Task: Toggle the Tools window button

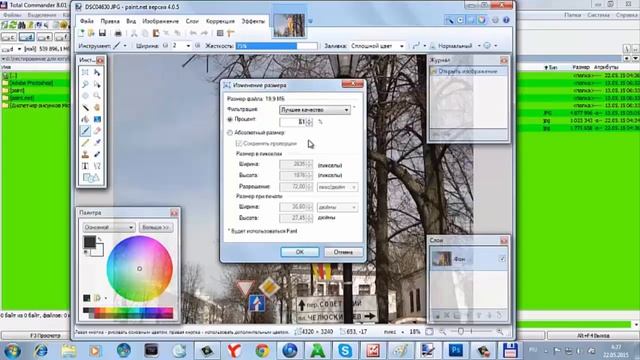Action: point(449,20)
